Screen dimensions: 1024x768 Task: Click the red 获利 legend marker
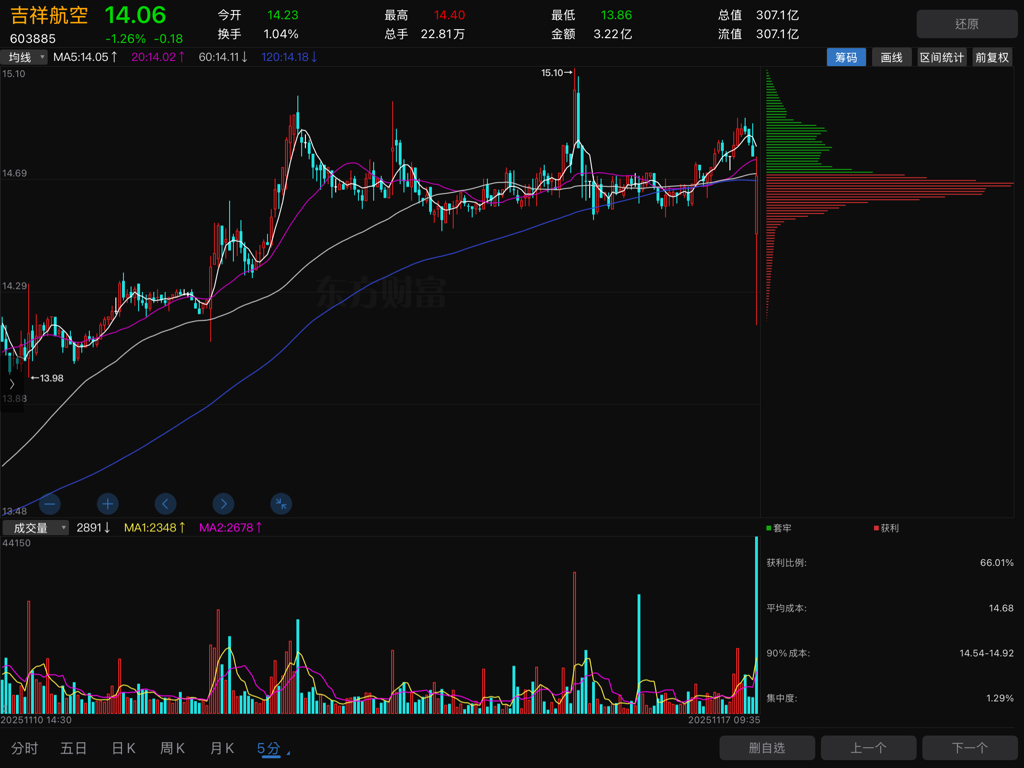tap(876, 528)
